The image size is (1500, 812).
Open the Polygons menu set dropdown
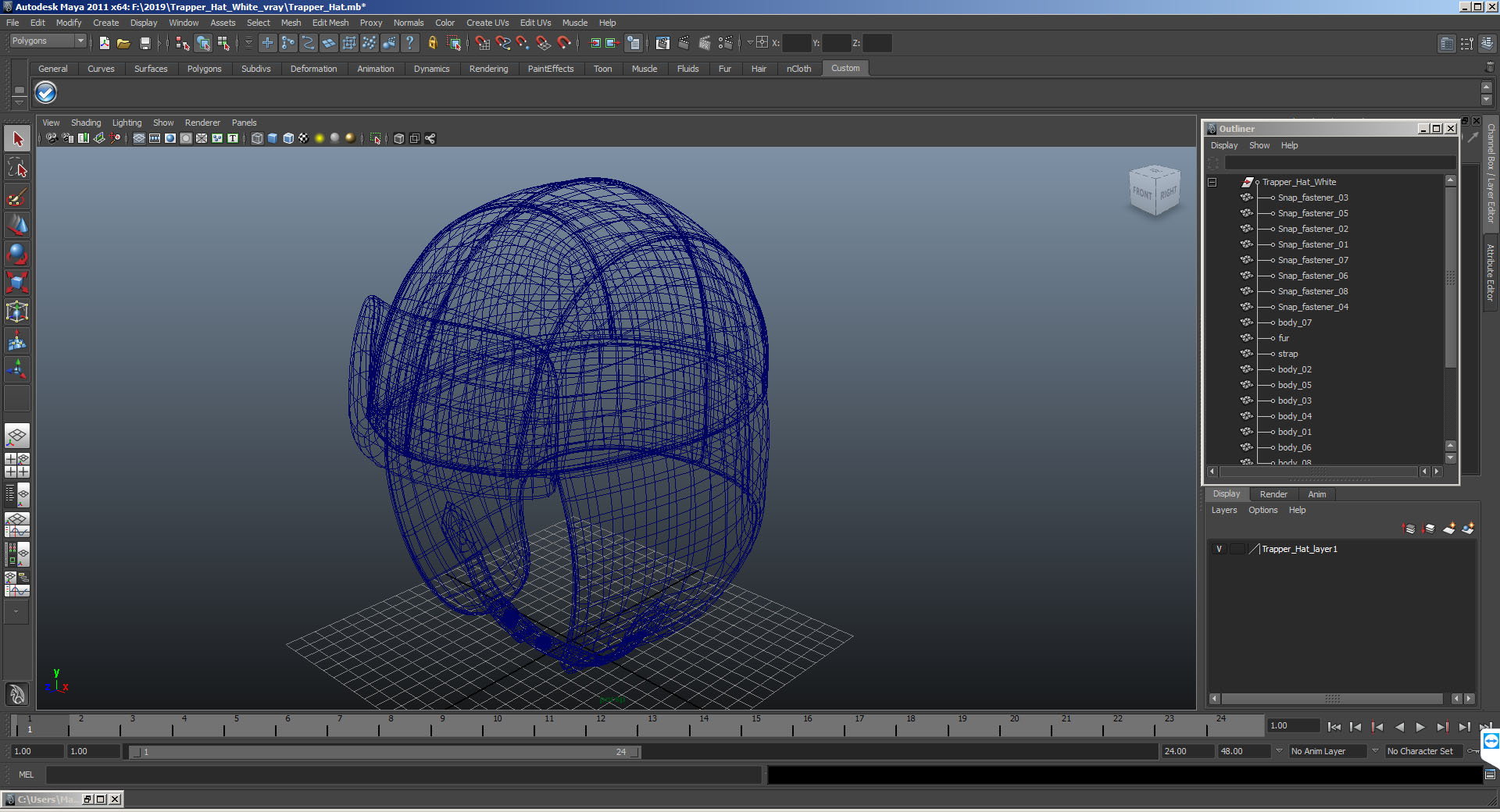click(x=48, y=41)
